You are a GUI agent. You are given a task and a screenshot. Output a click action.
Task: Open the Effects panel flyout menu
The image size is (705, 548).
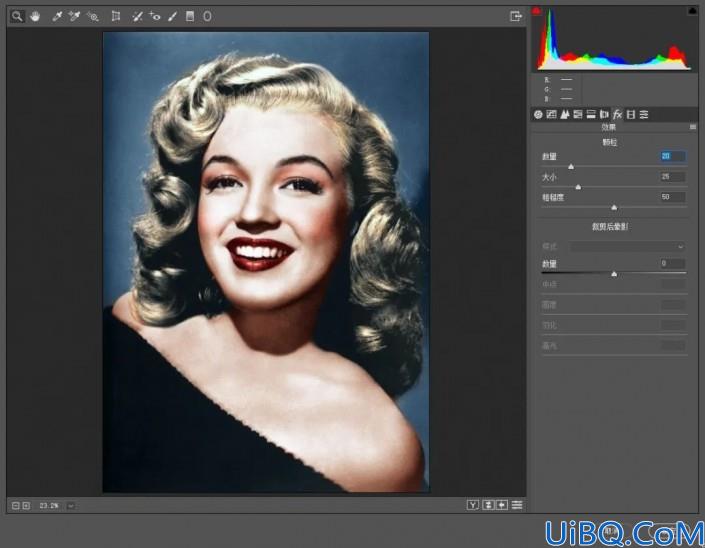[x=693, y=127]
